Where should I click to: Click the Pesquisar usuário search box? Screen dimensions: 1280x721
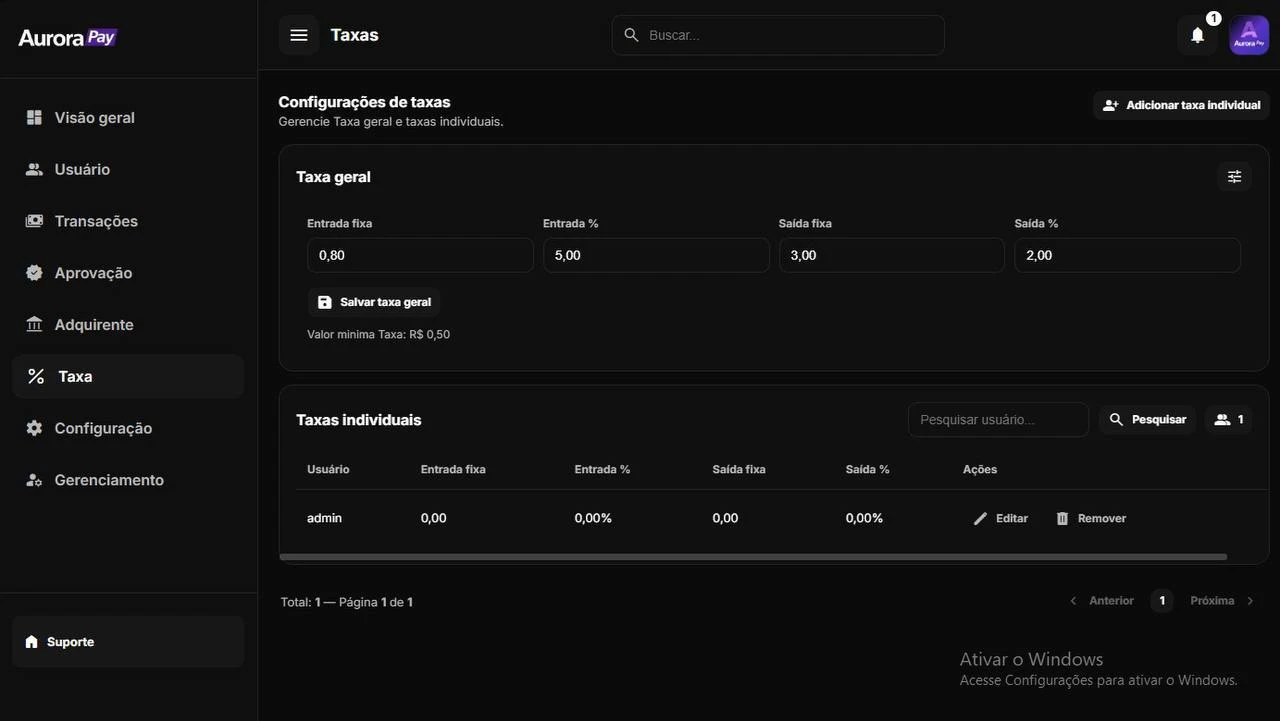pyautogui.click(x=997, y=420)
